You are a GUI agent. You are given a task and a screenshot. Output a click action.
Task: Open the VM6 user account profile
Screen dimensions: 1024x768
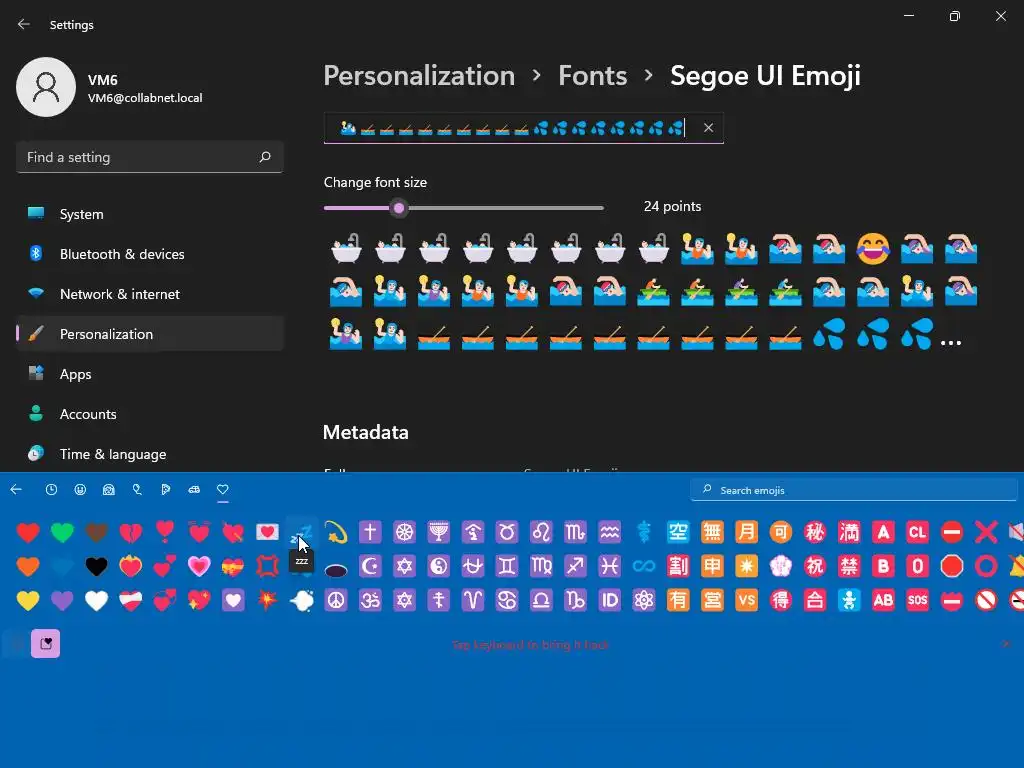tap(110, 88)
